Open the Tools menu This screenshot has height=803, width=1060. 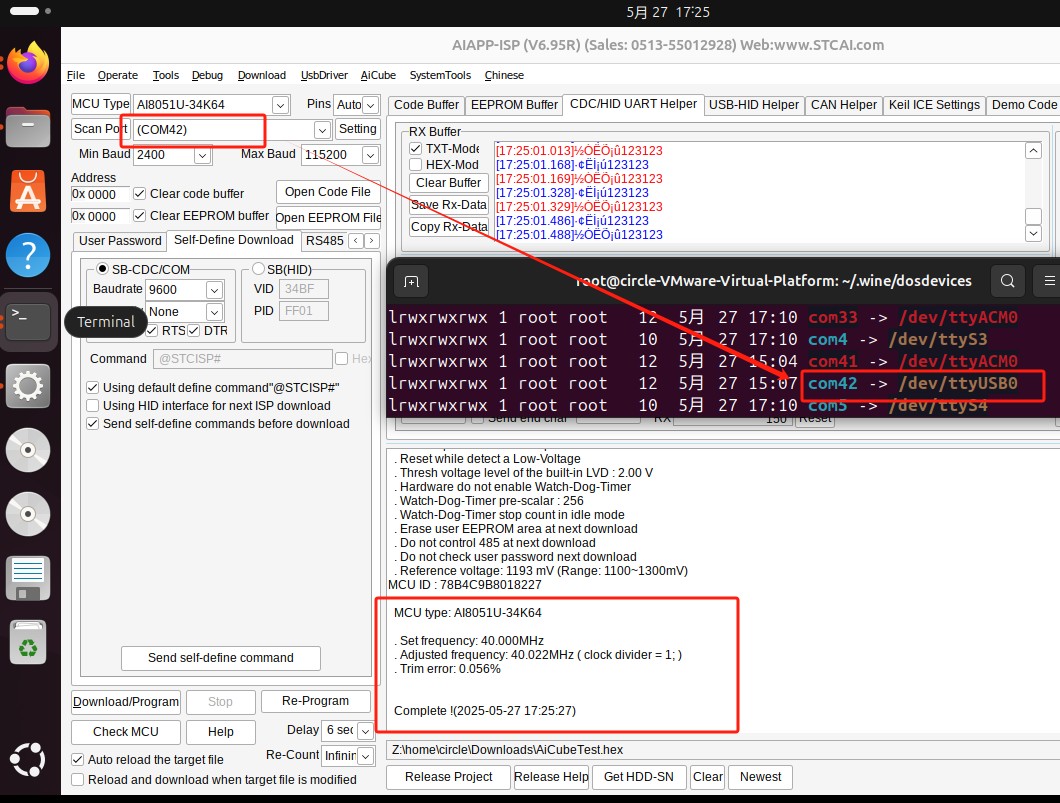(x=166, y=75)
